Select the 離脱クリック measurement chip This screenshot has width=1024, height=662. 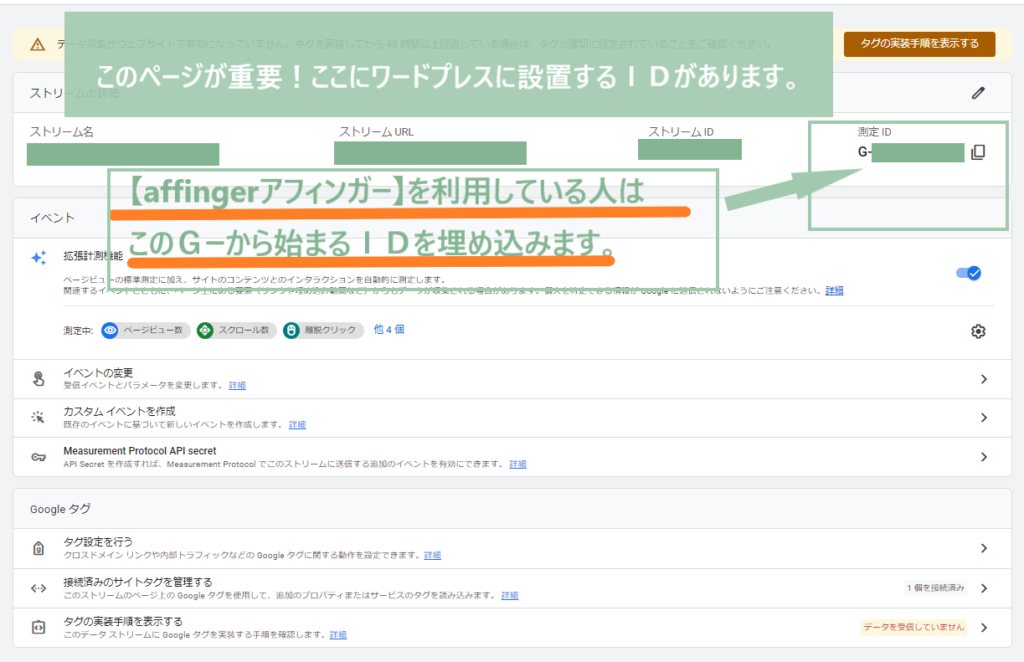323,330
